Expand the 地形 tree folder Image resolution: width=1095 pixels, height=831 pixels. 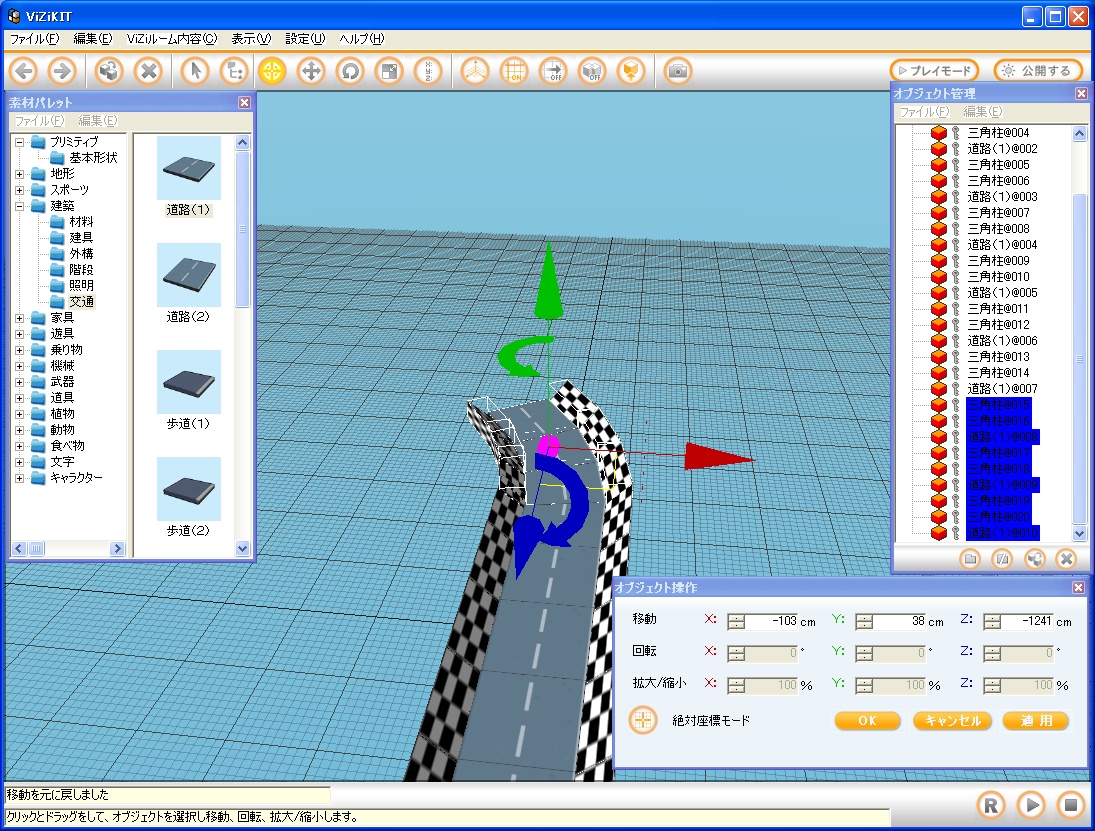click(x=20, y=174)
